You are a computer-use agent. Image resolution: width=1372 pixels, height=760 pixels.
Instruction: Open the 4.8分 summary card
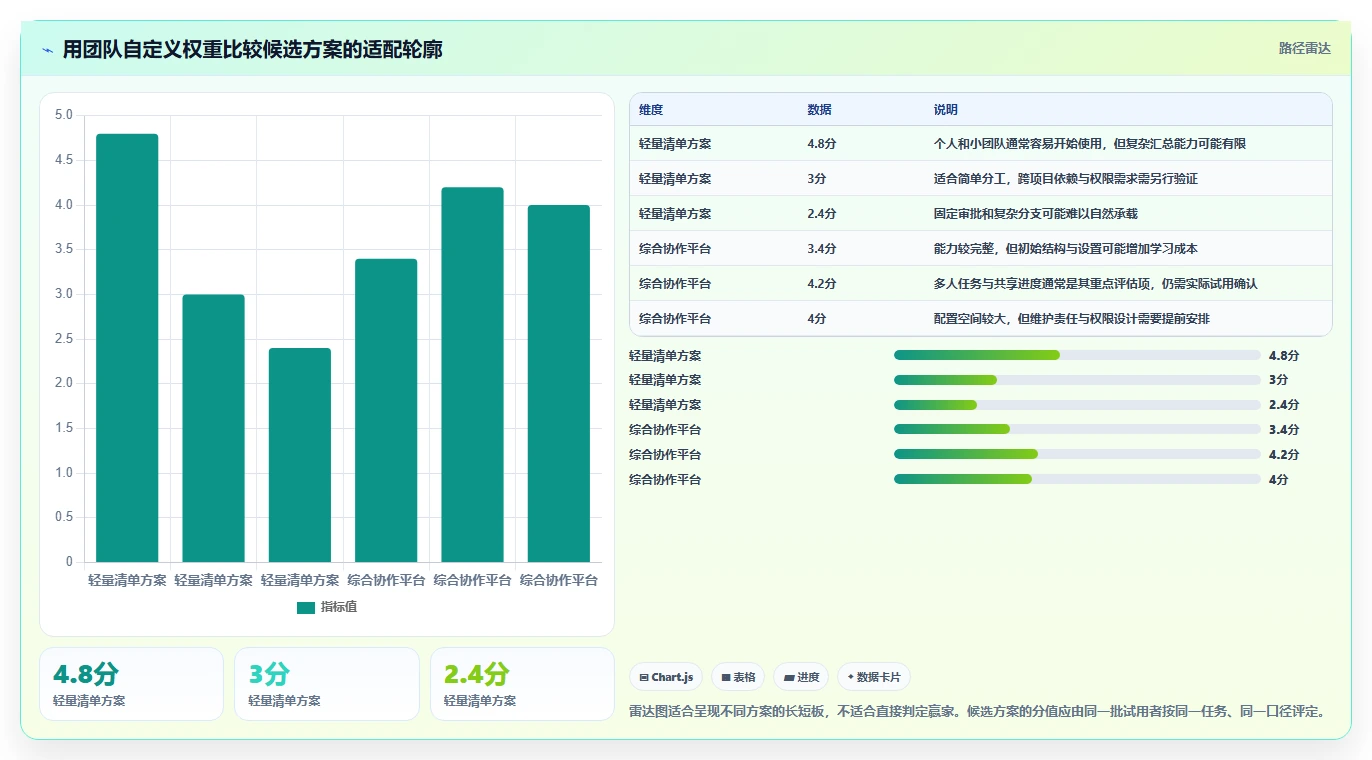click(131, 684)
